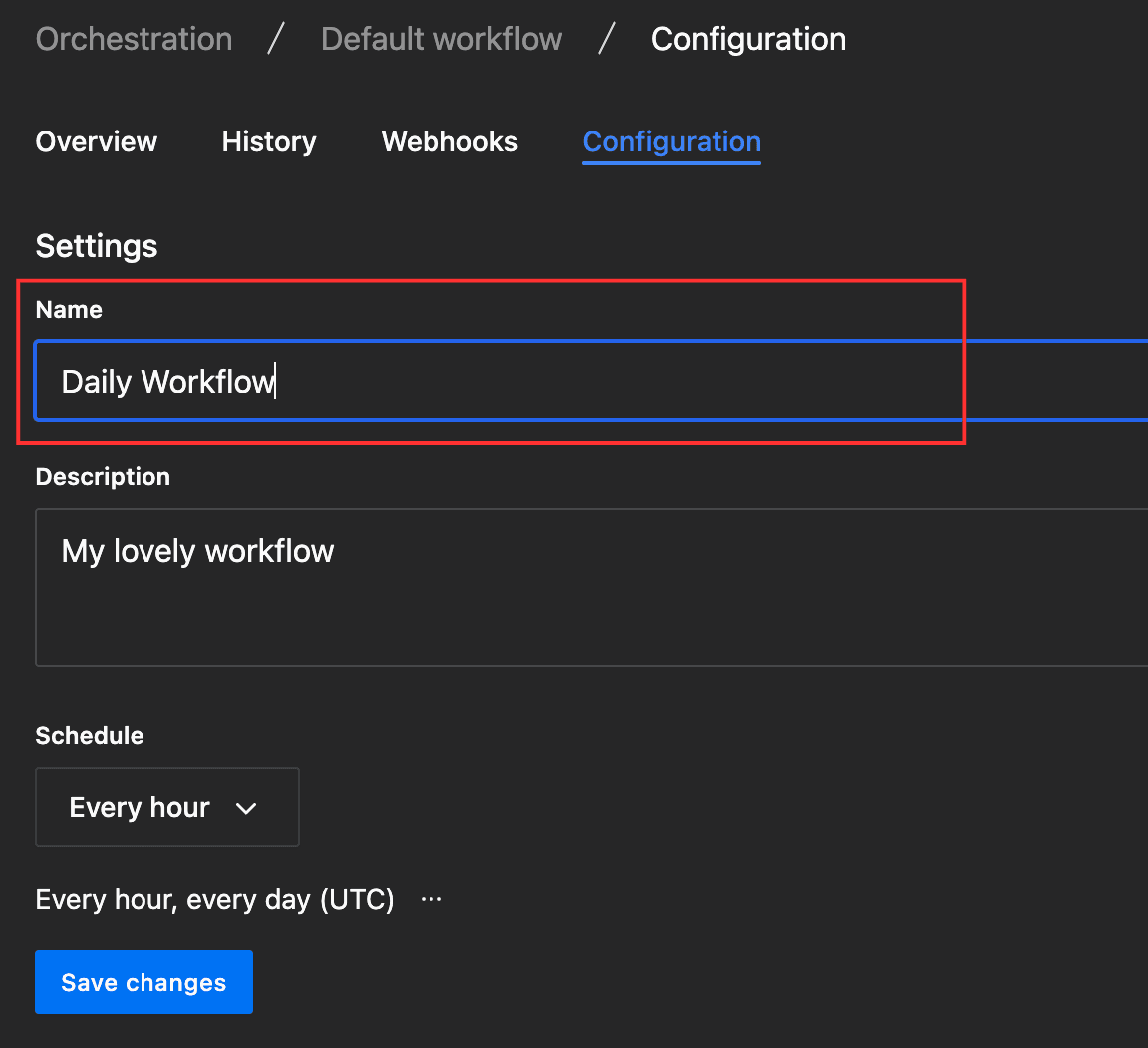Switch to the History tab
This screenshot has height=1048, width=1148.
coord(268,142)
